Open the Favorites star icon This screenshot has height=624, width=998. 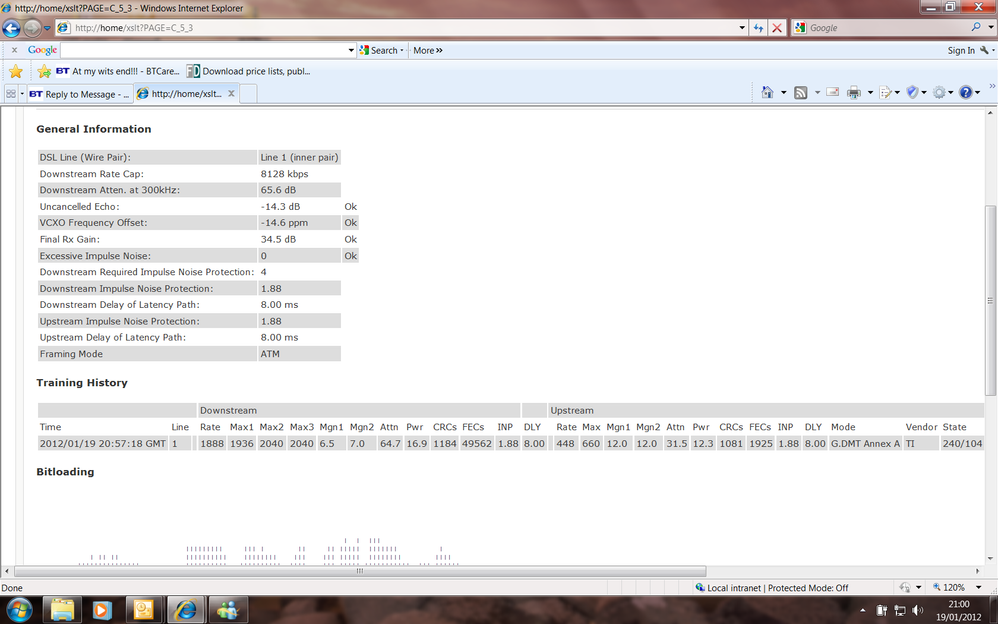point(16,71)
